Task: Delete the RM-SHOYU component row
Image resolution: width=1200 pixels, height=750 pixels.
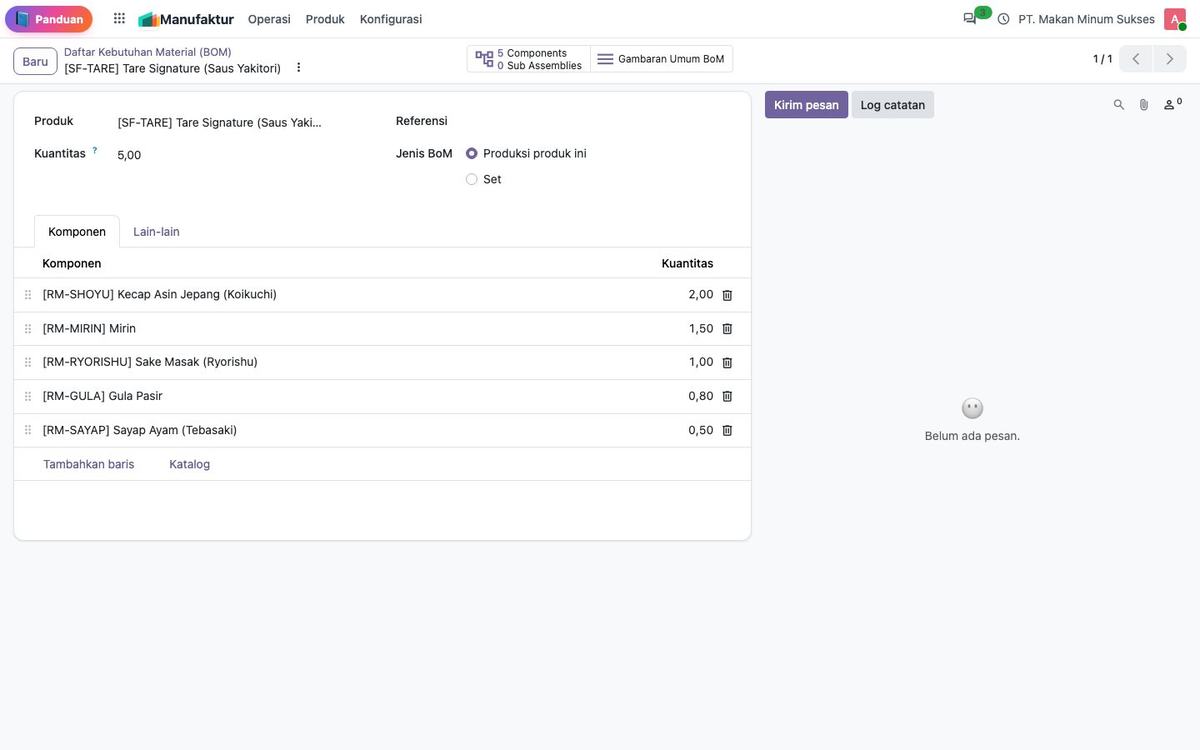Action: tap(727, 295)
